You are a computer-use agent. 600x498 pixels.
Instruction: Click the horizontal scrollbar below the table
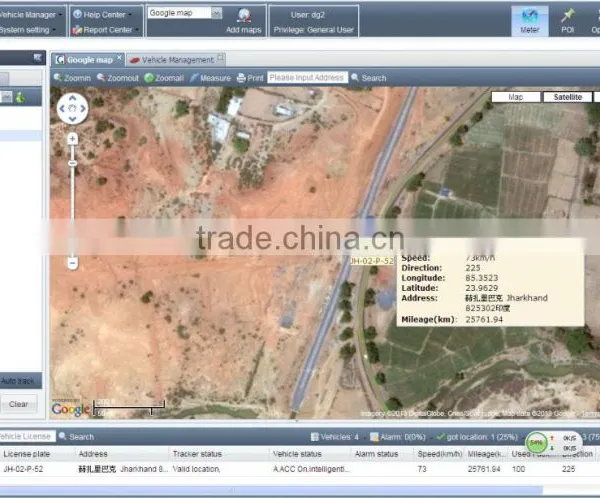(x=271, y=490)
